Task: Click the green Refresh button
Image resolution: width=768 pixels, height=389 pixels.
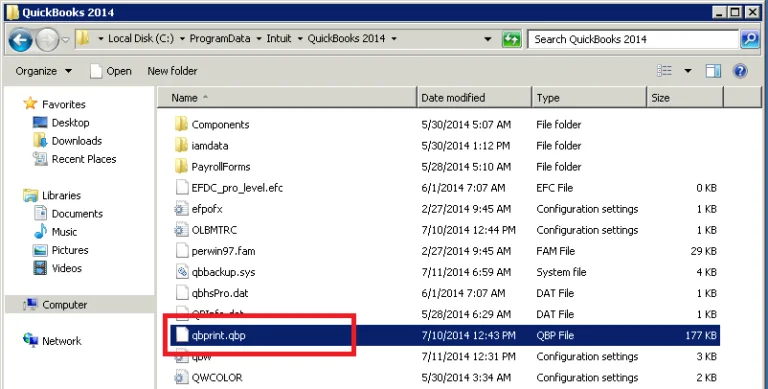Action: pyautogui.click(x=511, y=39)
